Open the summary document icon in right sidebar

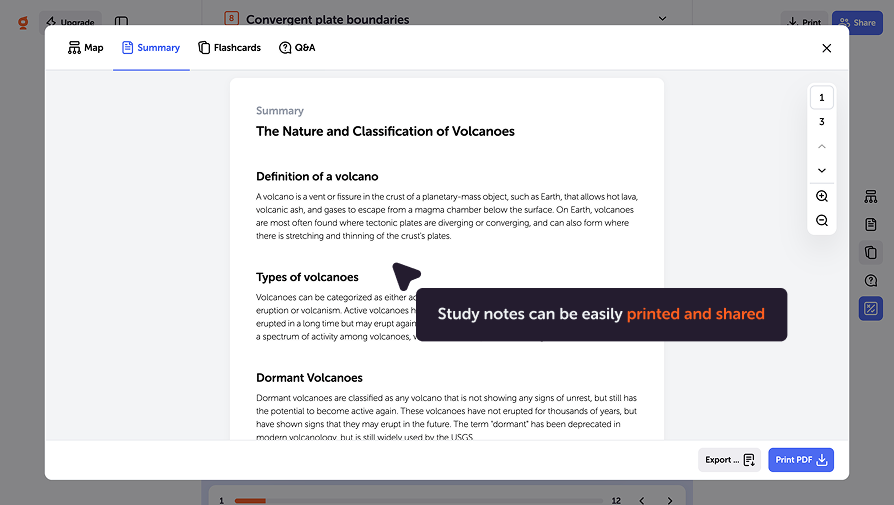pos(871,225)
